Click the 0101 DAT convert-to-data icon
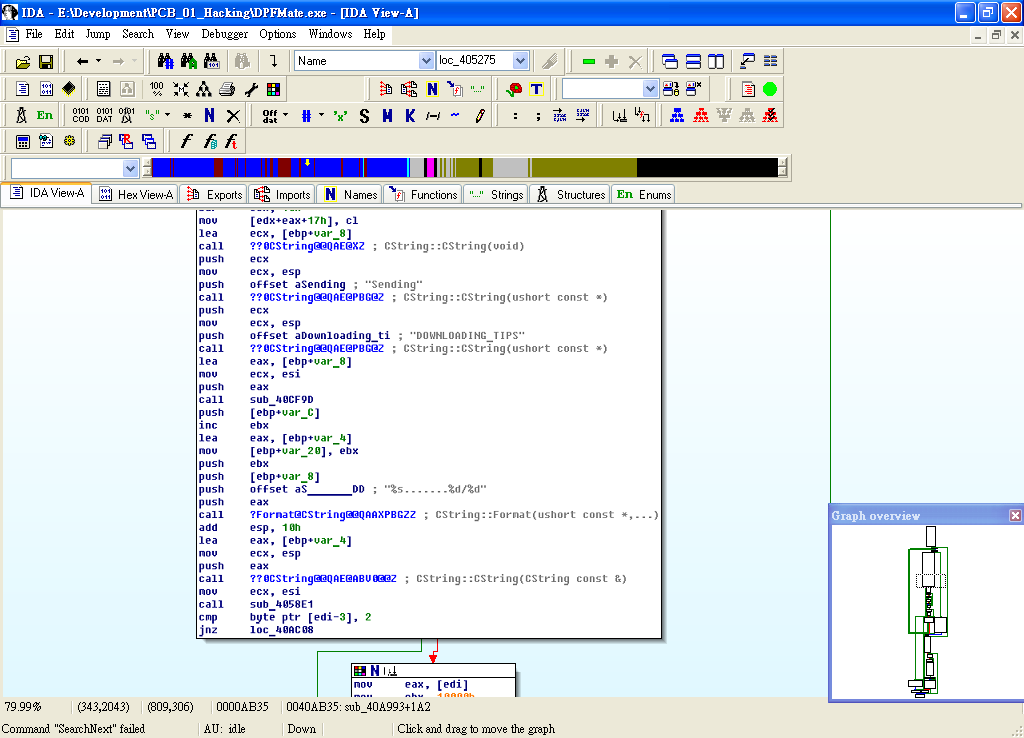This screenshot has width=1024, height=738. [x=104, y=116]
